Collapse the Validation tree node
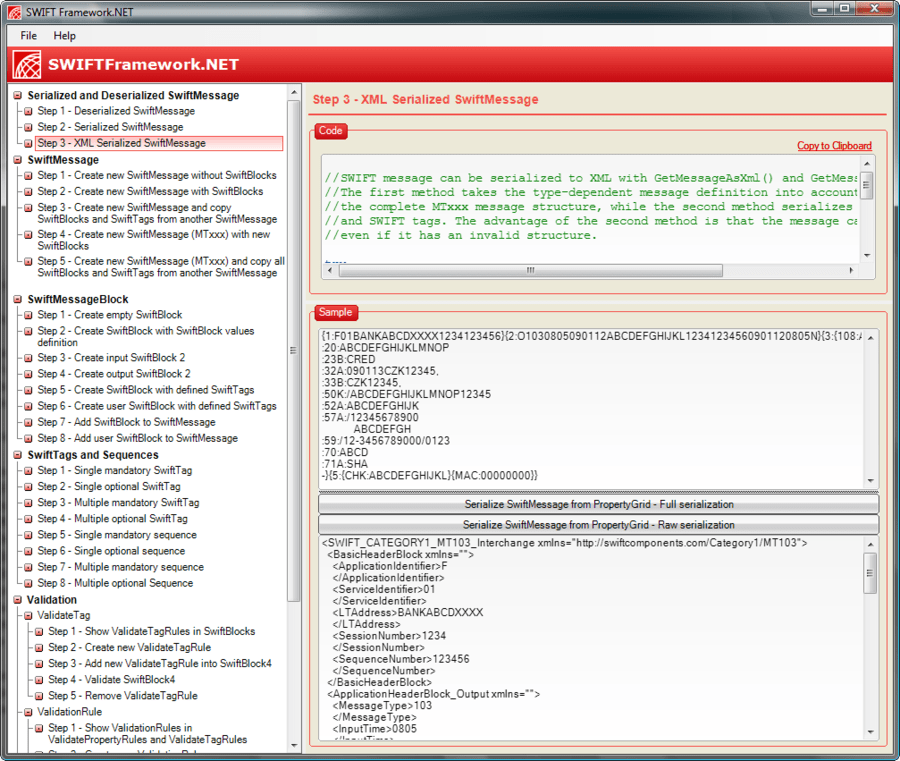Viewport: 900px width, 761px height. click(18, 600)
